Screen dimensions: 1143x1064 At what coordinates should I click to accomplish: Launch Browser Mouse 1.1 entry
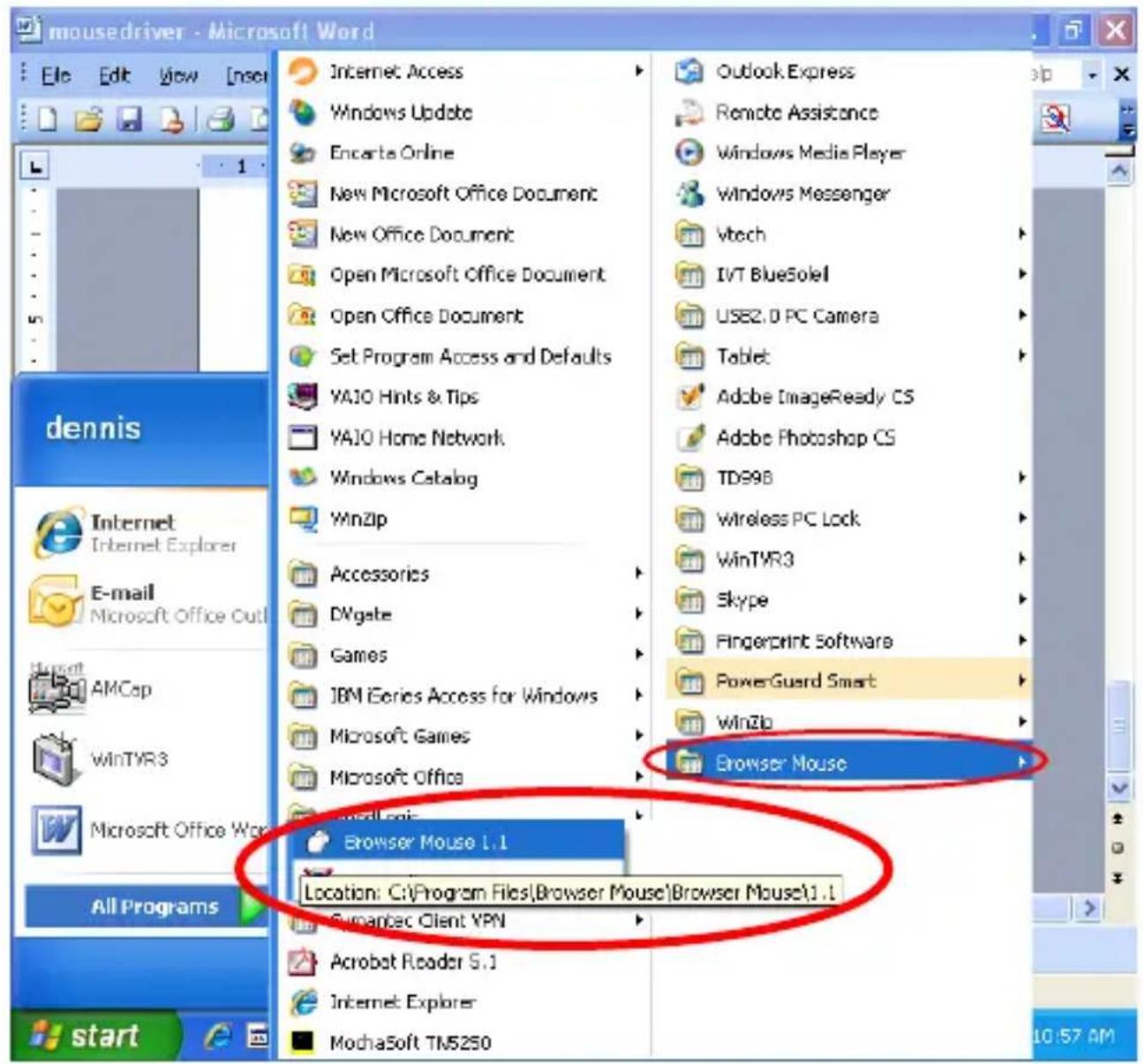[457, 842]
